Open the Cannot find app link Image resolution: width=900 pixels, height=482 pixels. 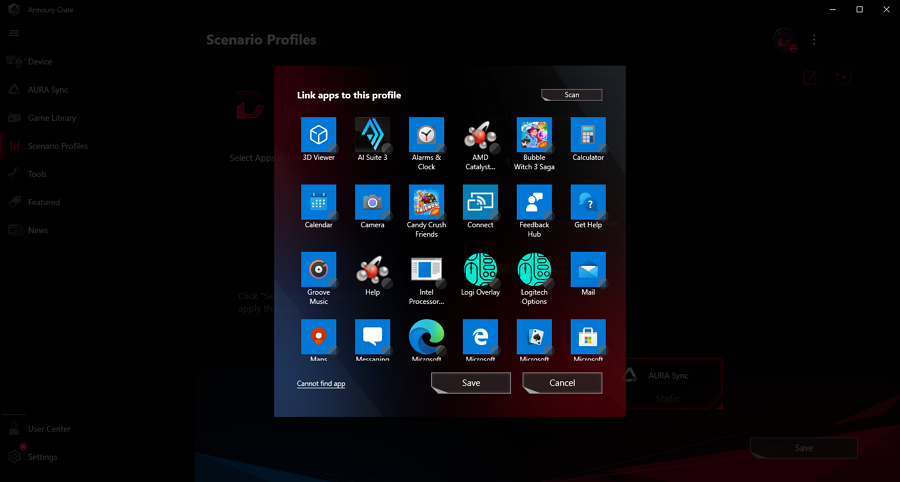[321, 383]
